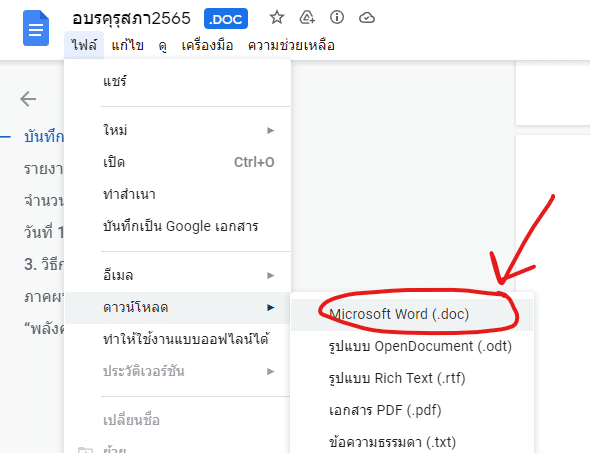Select outline item starting with ภาคผ
590x453 pixels.
(x=44, y=297)
